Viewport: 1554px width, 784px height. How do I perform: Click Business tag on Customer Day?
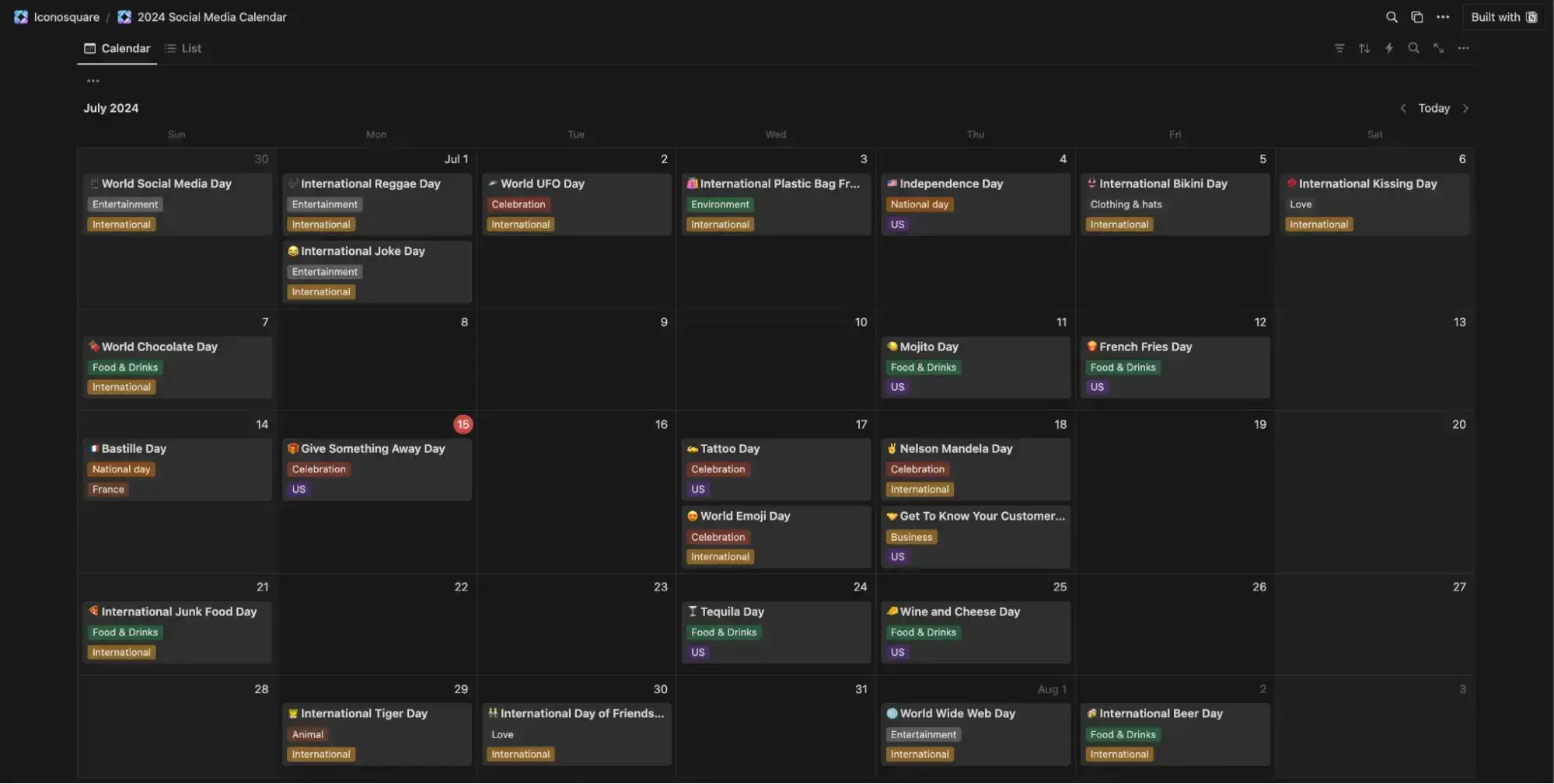(911, 537)
